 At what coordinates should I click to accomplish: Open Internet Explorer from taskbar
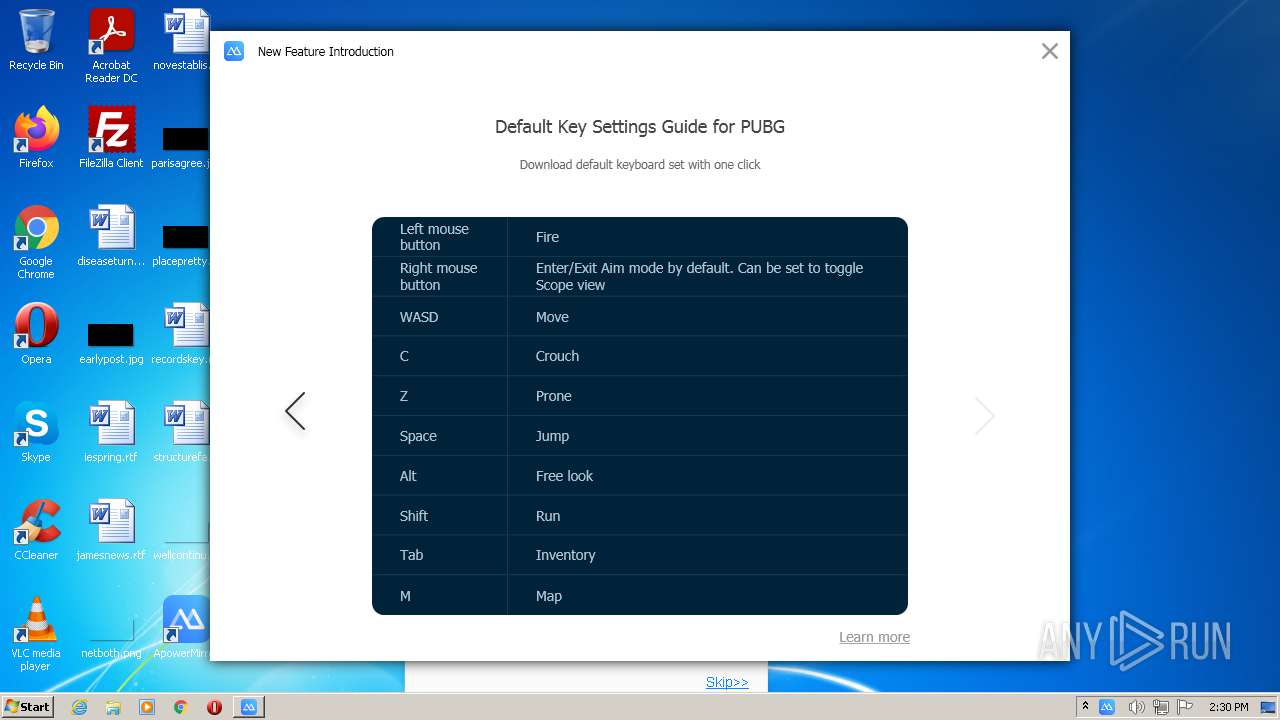[x=79, y=707]
